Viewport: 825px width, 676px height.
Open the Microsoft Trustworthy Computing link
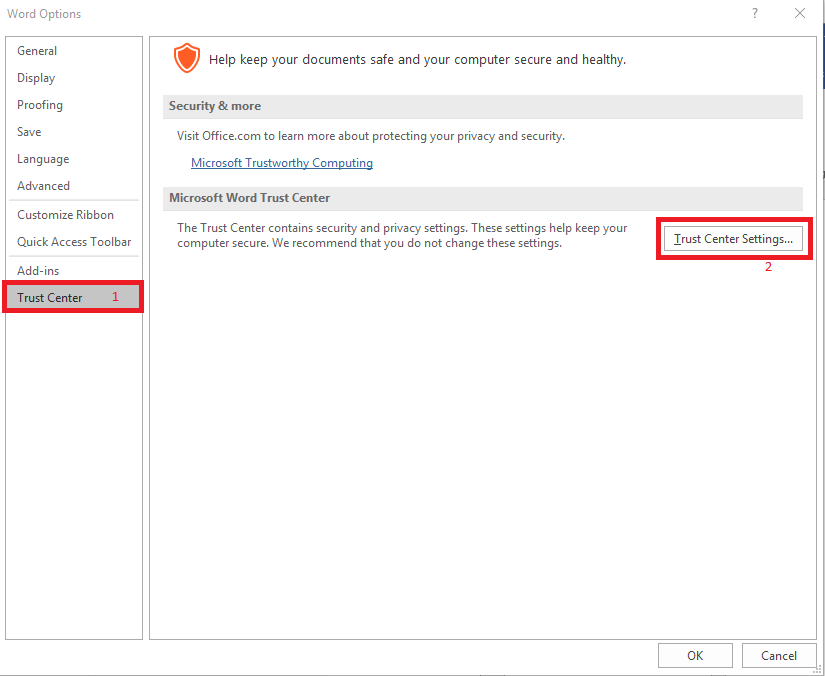pyautogui.click(x=282, y=163)
